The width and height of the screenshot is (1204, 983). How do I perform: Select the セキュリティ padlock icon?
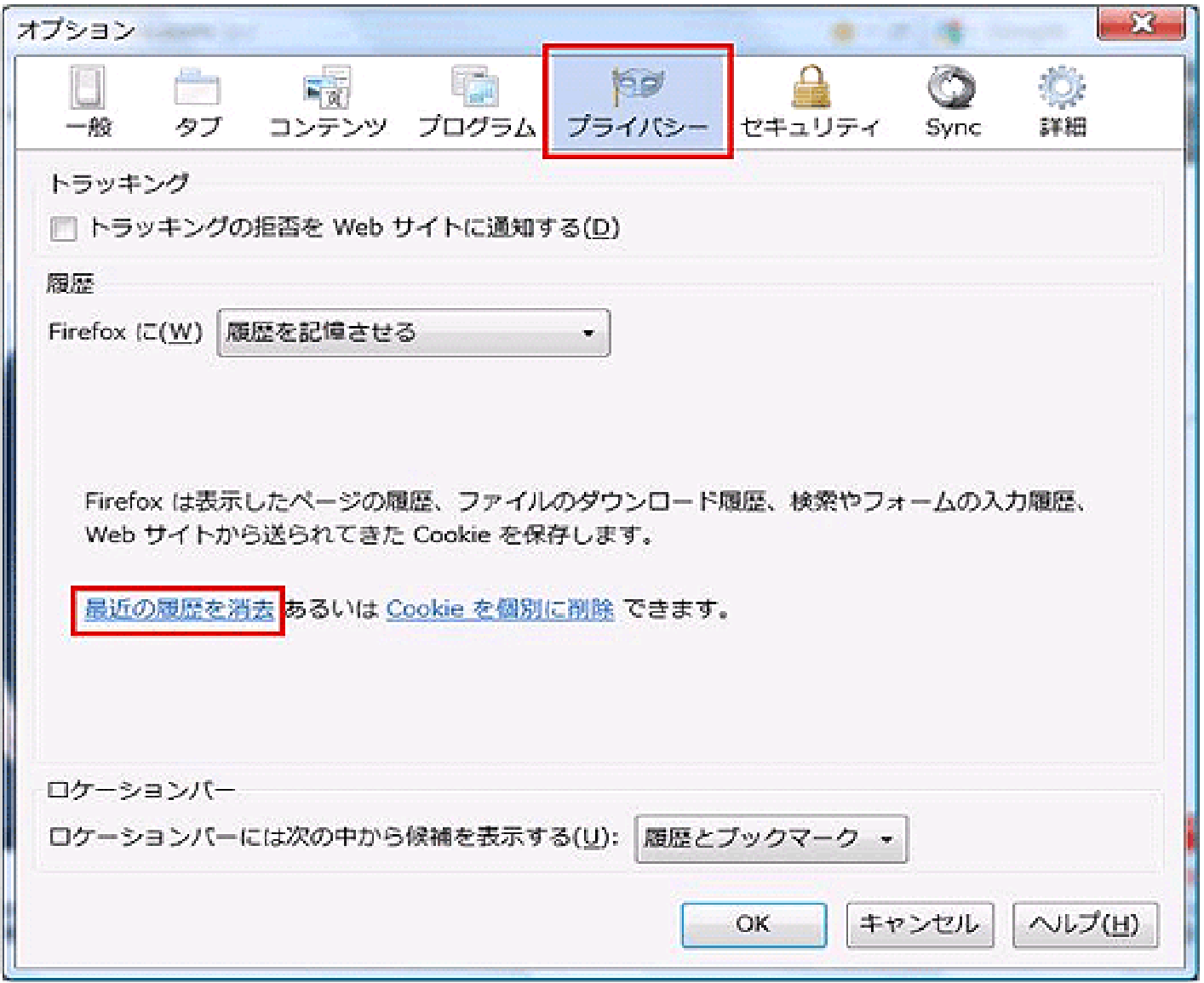click(810, 88)
